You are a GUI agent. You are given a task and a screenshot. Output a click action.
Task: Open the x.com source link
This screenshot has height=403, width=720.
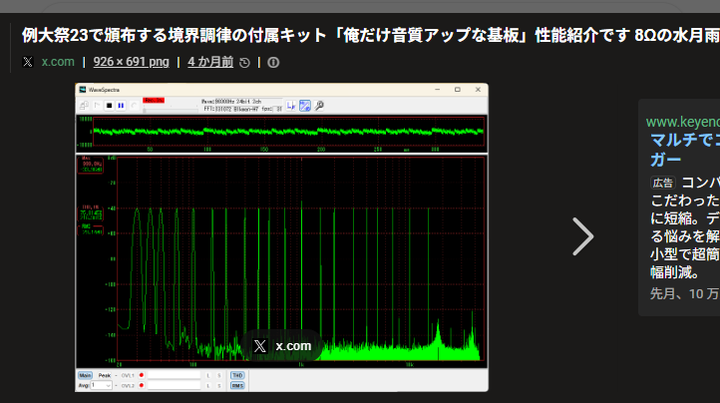[x=58, y=62]
